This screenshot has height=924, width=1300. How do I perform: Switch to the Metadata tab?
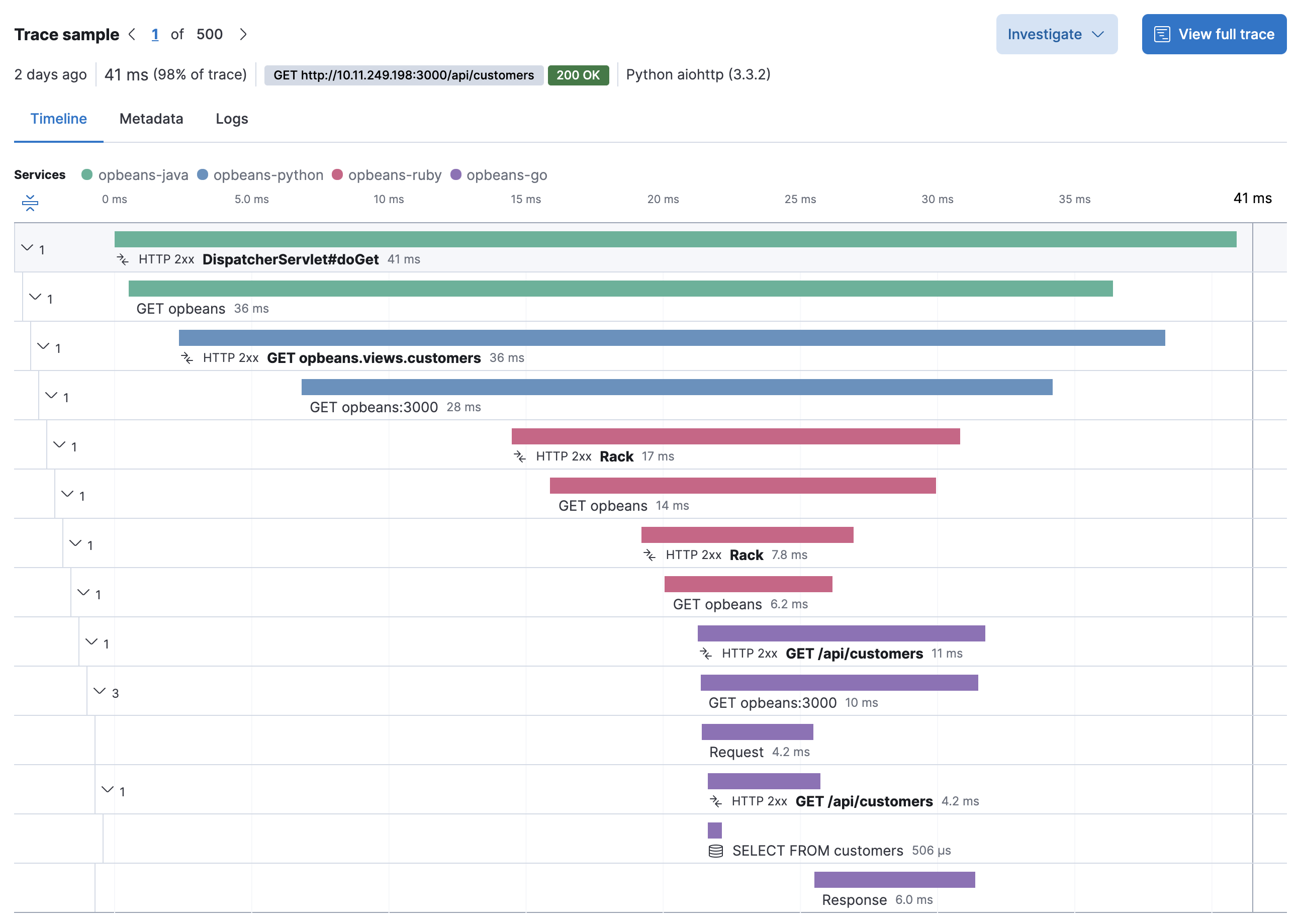(151, 118)
